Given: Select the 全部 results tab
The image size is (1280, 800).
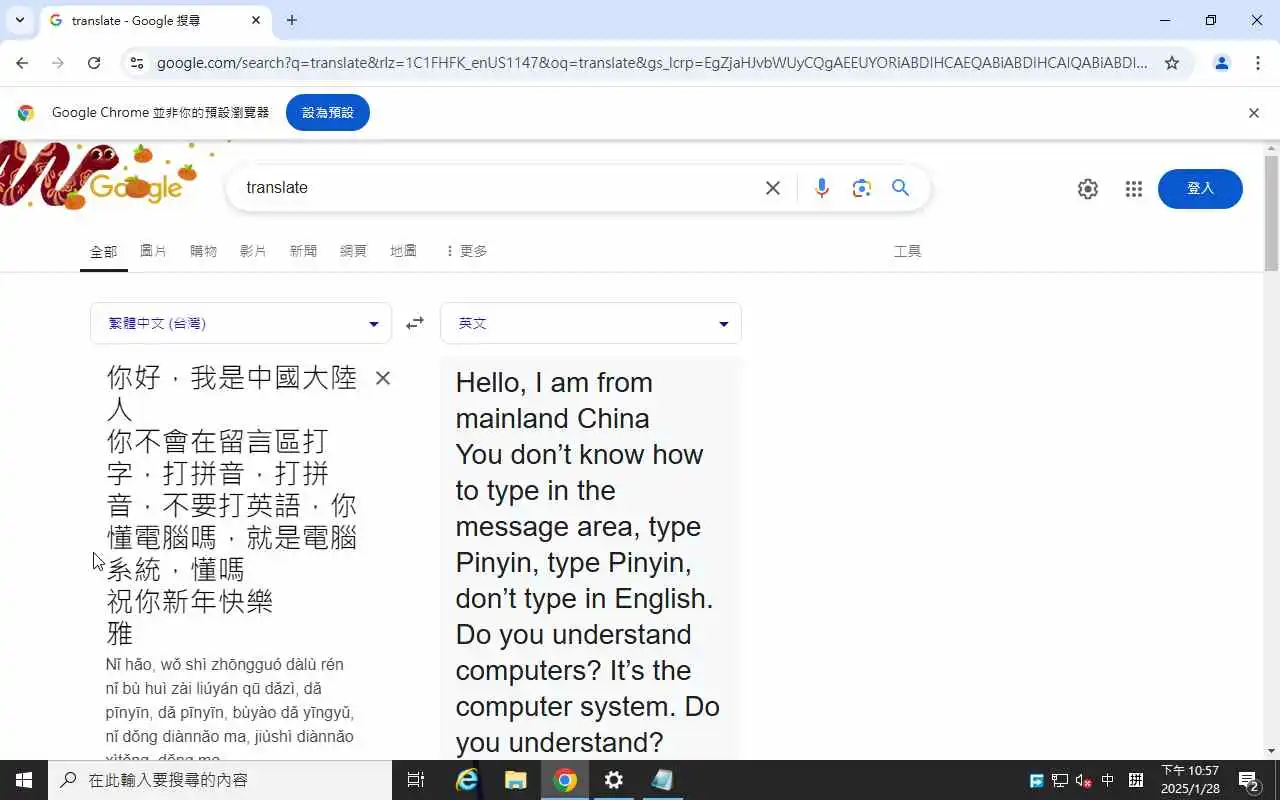Looking at the screenshot, I should click(104, 251).
